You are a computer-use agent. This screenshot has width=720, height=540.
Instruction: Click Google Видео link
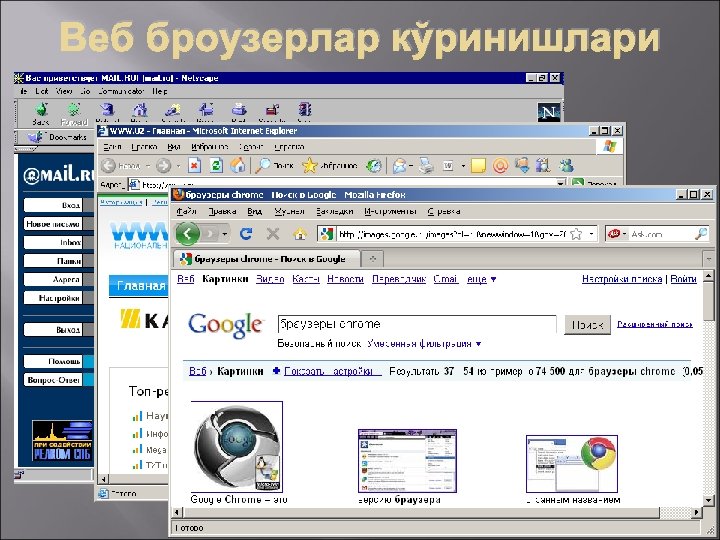coord(270,279)
